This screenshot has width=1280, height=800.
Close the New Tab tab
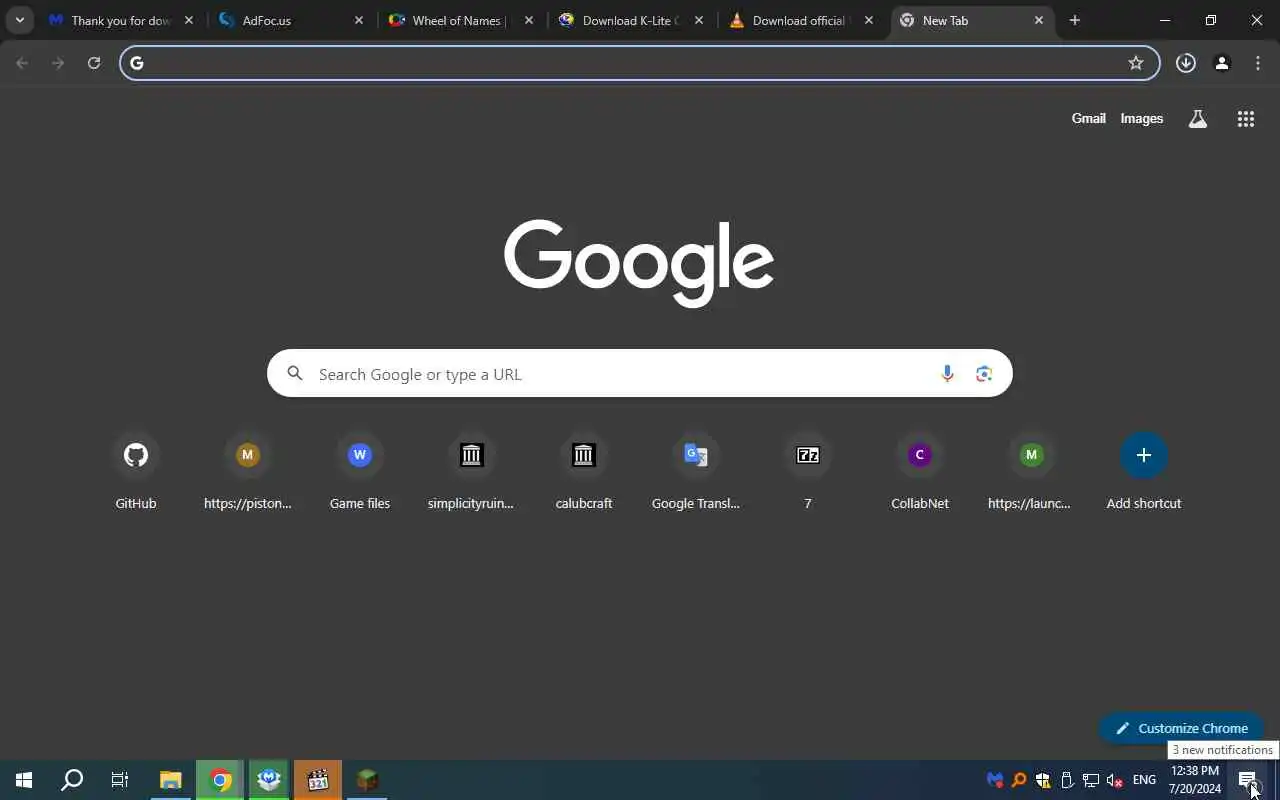pos(1039,20)
